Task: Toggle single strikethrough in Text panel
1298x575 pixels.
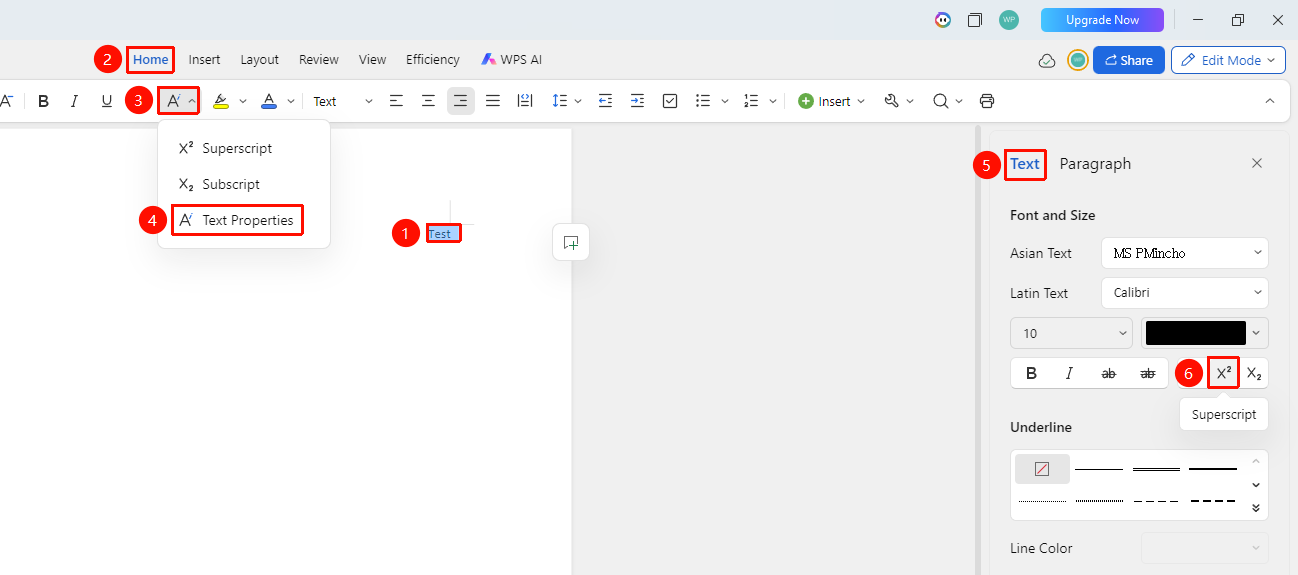Action: [1108, 373]
